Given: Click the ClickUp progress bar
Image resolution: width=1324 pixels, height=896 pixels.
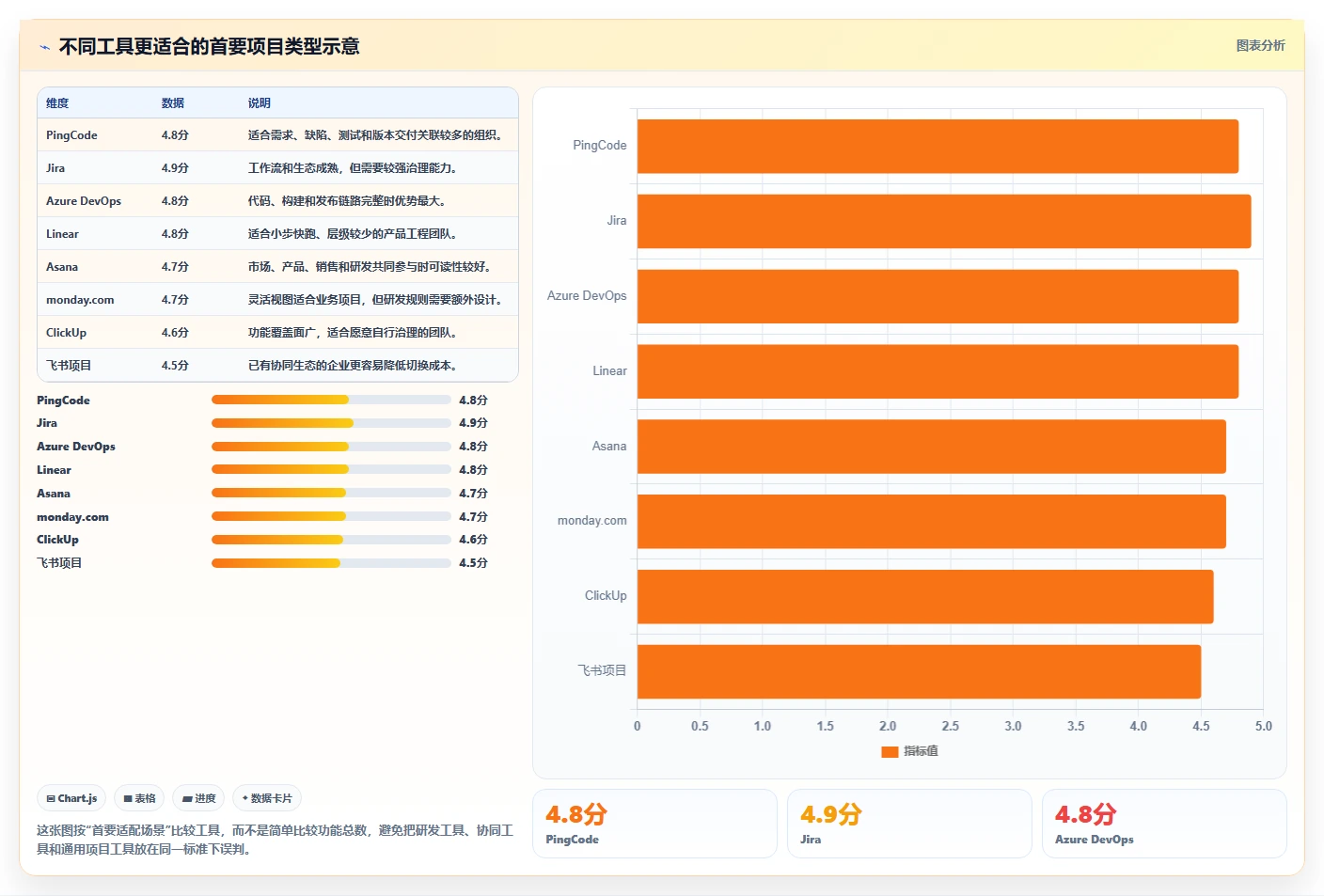Looking at the screenshot, I should point(331,540).
